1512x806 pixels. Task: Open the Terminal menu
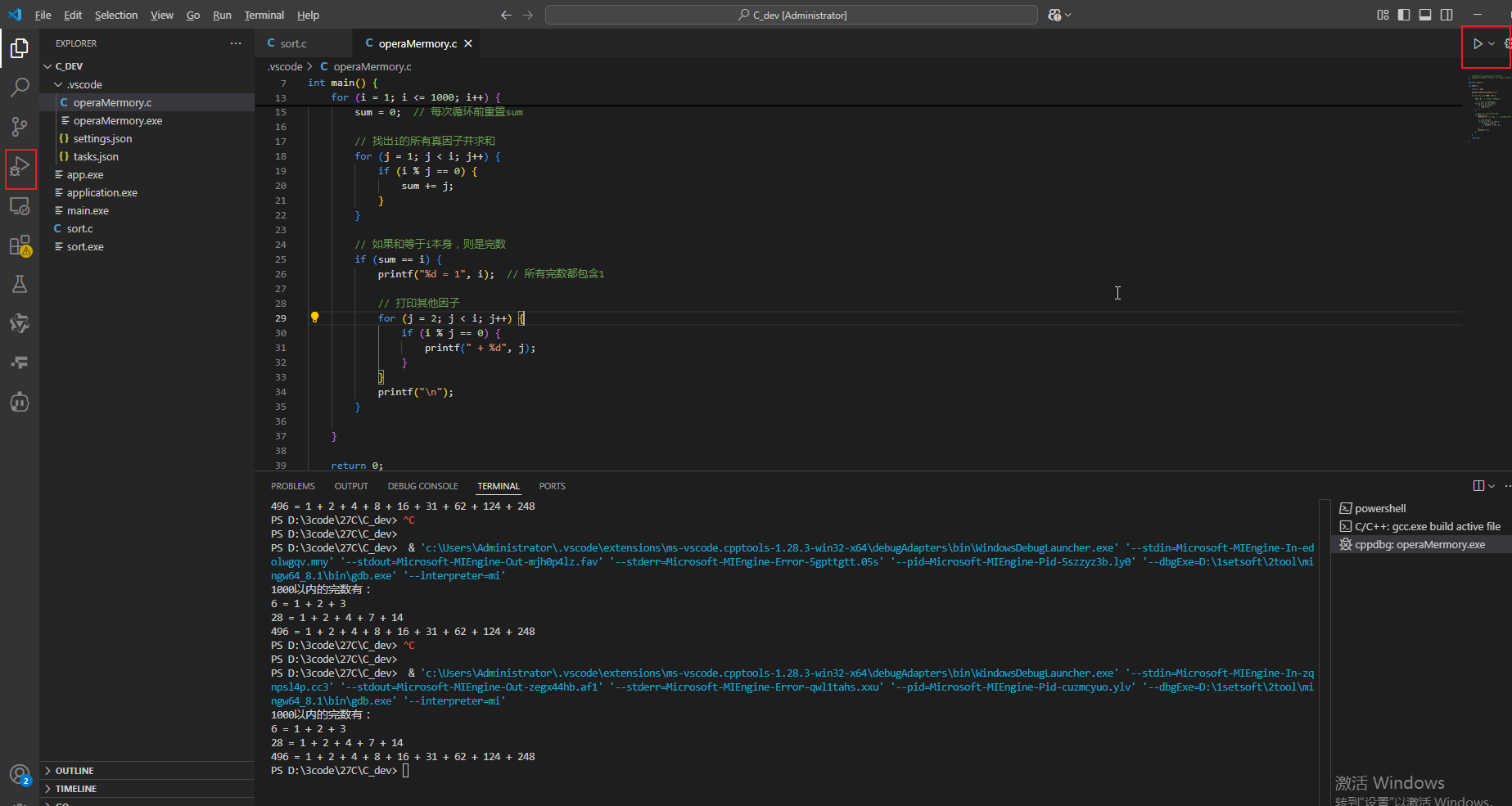pyautogui.click(x=264, y=15)
